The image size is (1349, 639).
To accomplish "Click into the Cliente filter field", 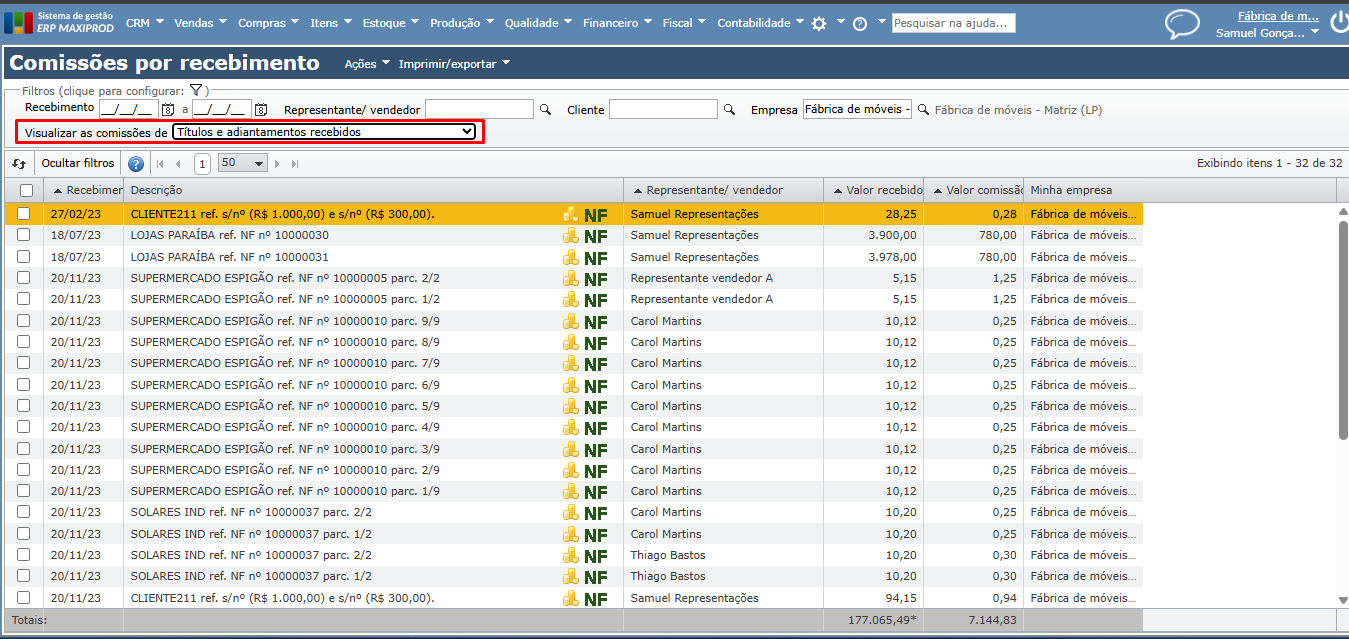I will 663,110.
